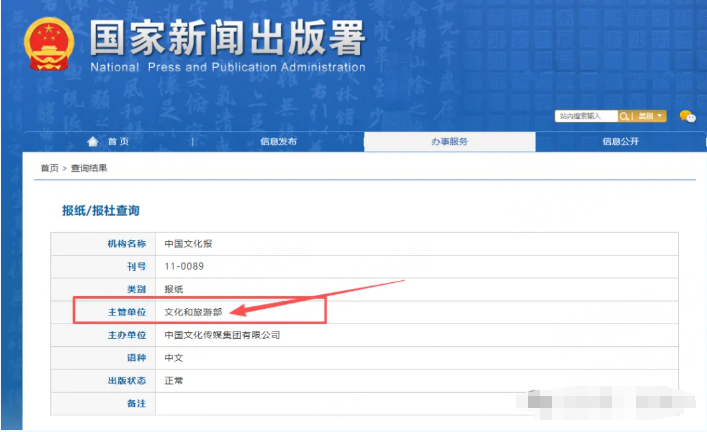Click 查询结果 breadcrumb text
The image size is (707, 432).
[x=89, y=168]
